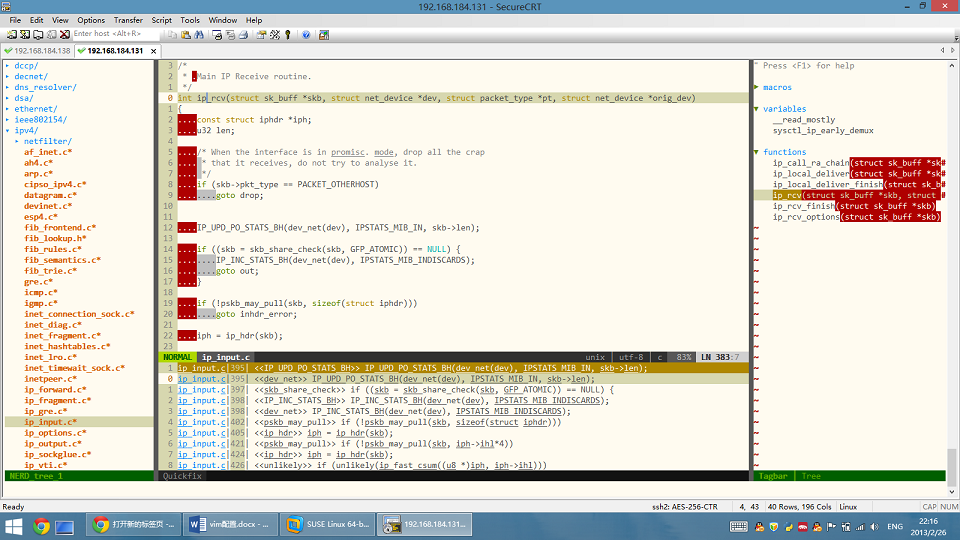Select sysctl_ip_early_demux variable tag
The height and width of the screenshot is (540, 960).
coord(823,130)
